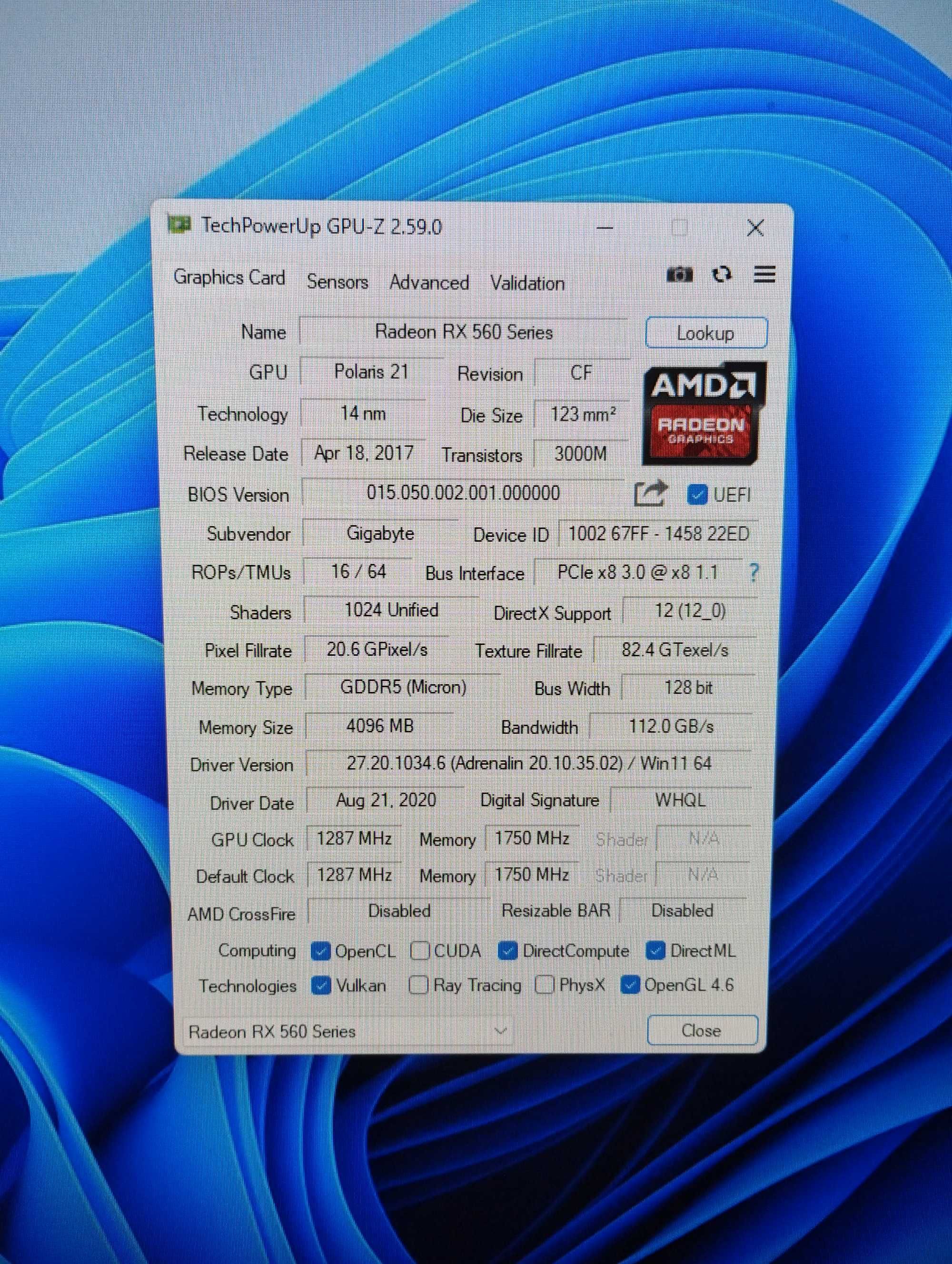
Task: Toggle the DirectML checkbox
Action: tap(655, 951)
